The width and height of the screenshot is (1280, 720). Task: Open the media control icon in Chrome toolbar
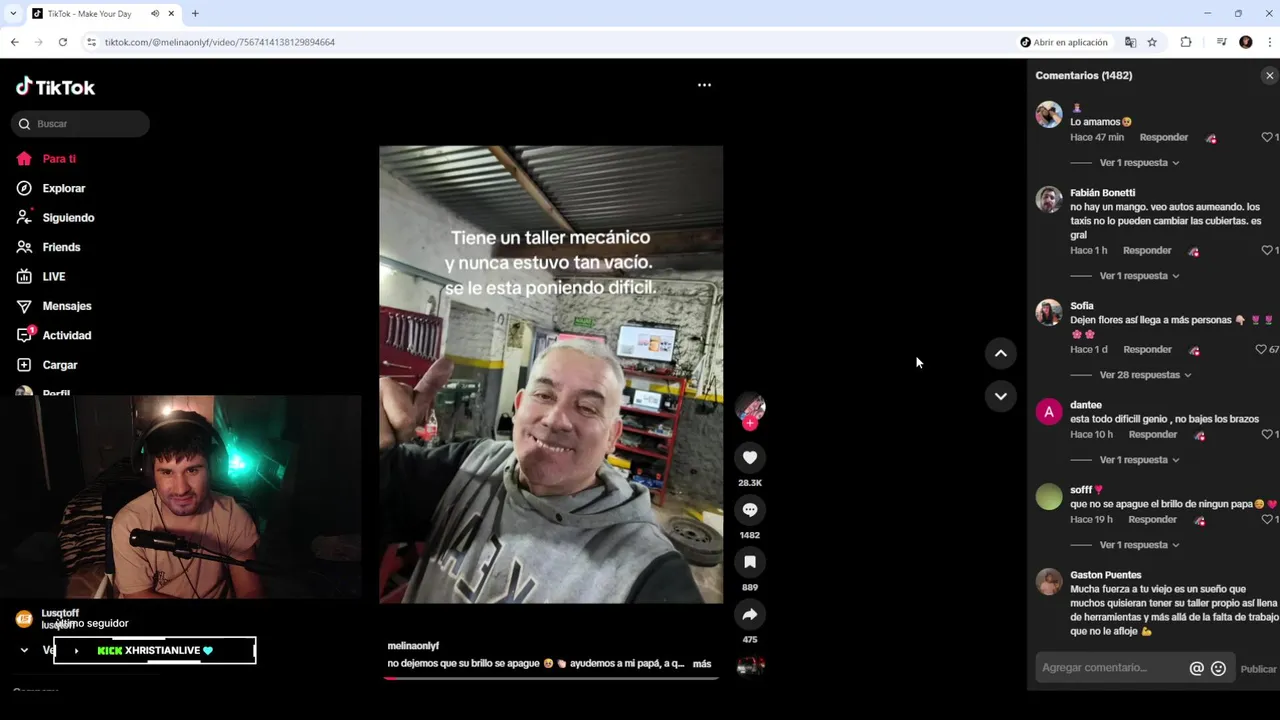click(1221, 42)
